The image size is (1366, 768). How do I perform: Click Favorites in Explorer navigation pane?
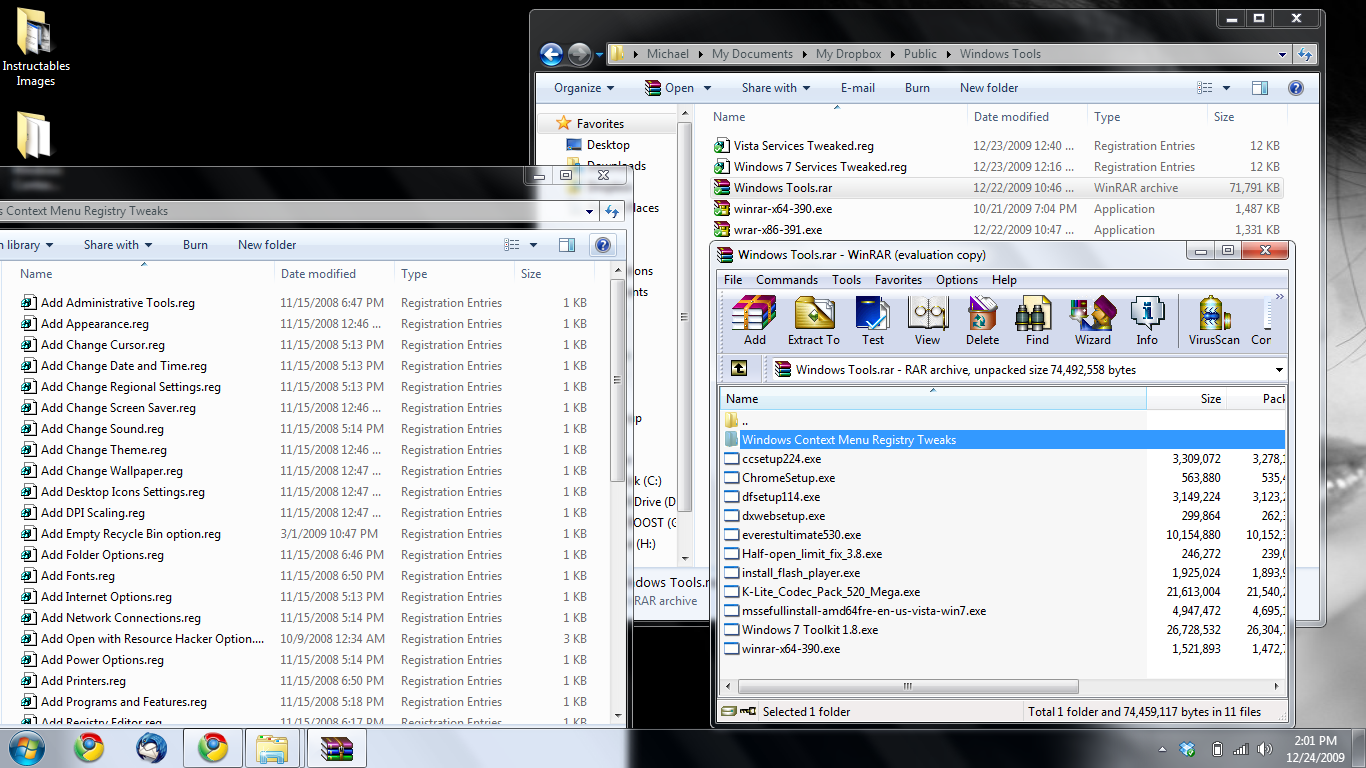tap(600, 124)
